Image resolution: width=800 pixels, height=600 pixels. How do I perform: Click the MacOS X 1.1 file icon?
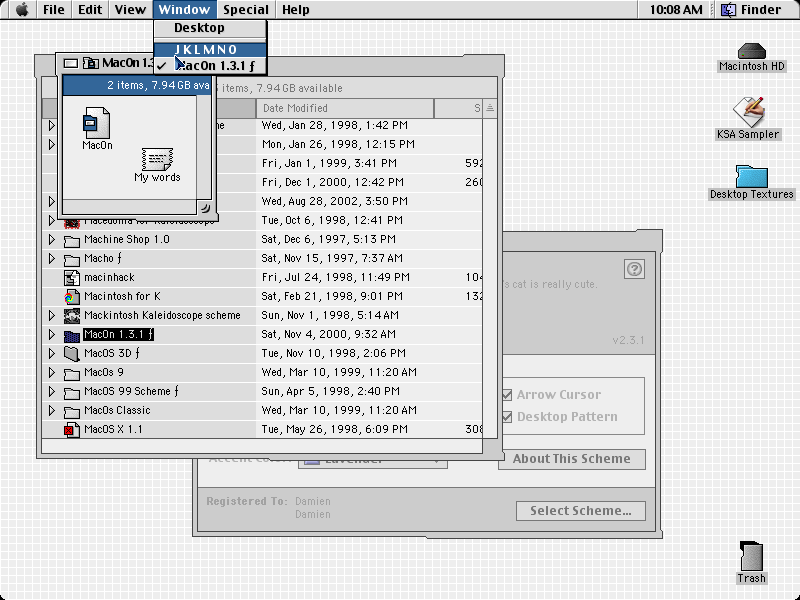tap(71, 430)
